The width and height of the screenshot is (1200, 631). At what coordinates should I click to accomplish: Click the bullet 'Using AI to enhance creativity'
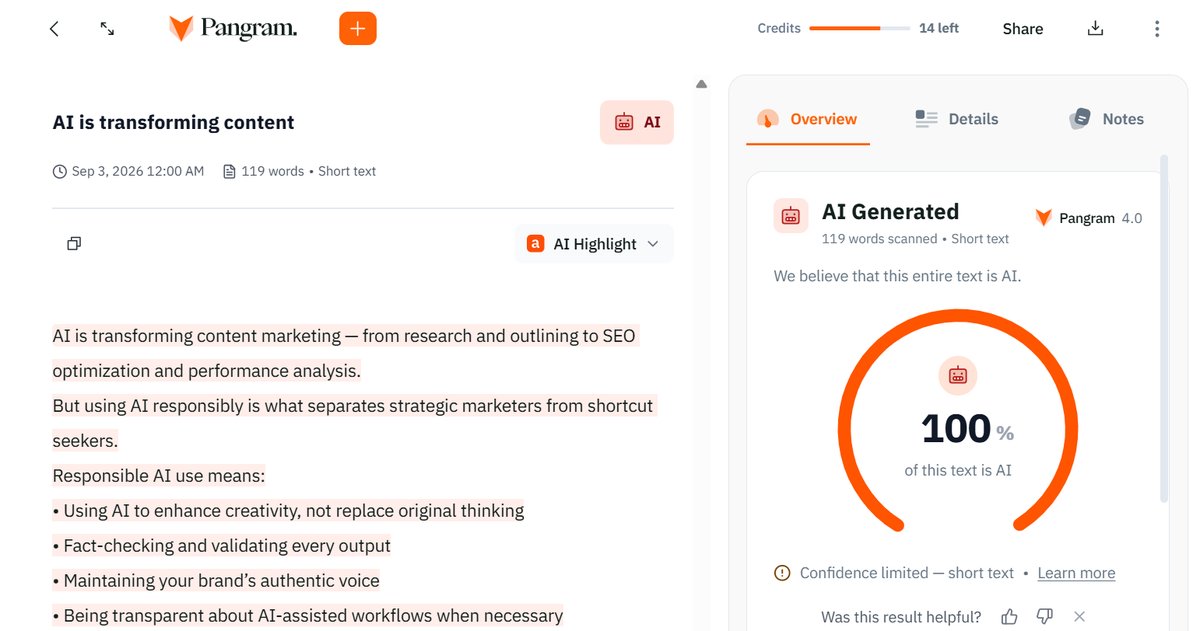(288, 511)
